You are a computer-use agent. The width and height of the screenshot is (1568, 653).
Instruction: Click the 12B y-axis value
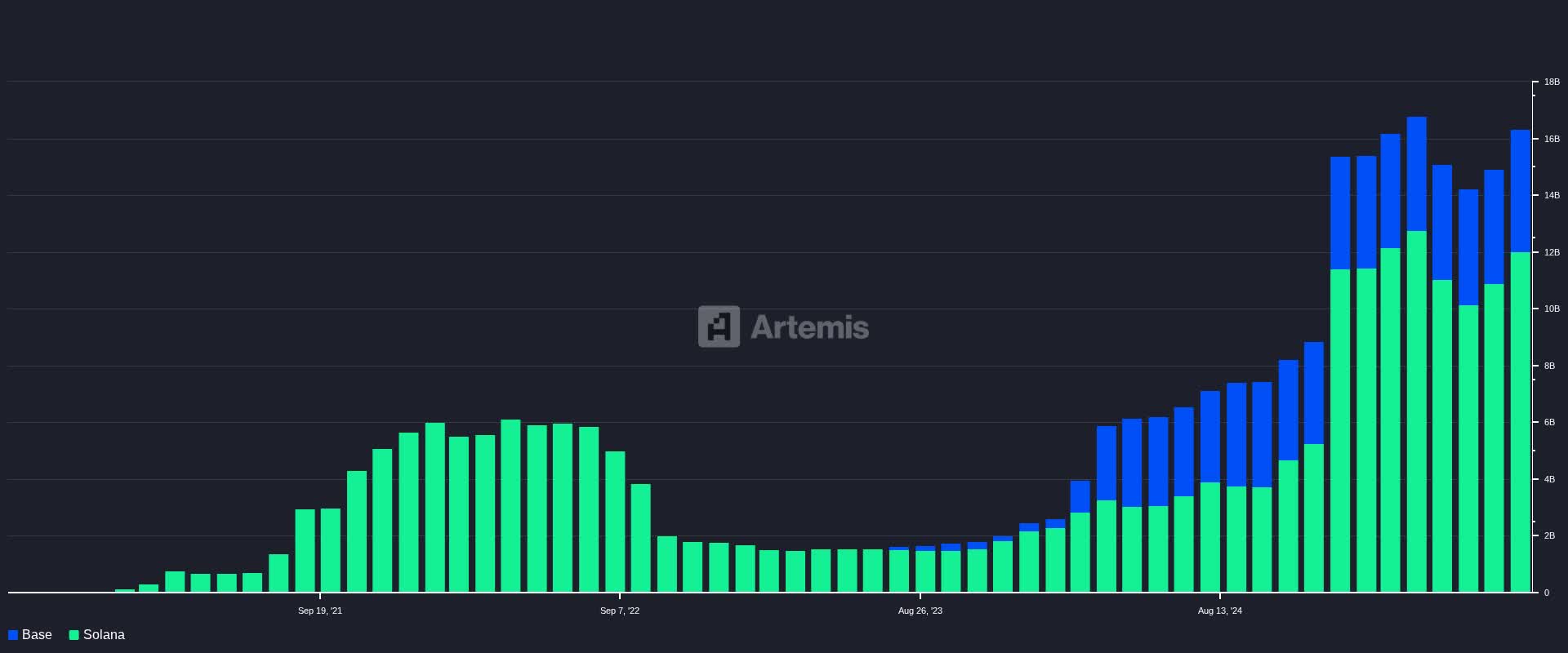(x=1552, y=252)
